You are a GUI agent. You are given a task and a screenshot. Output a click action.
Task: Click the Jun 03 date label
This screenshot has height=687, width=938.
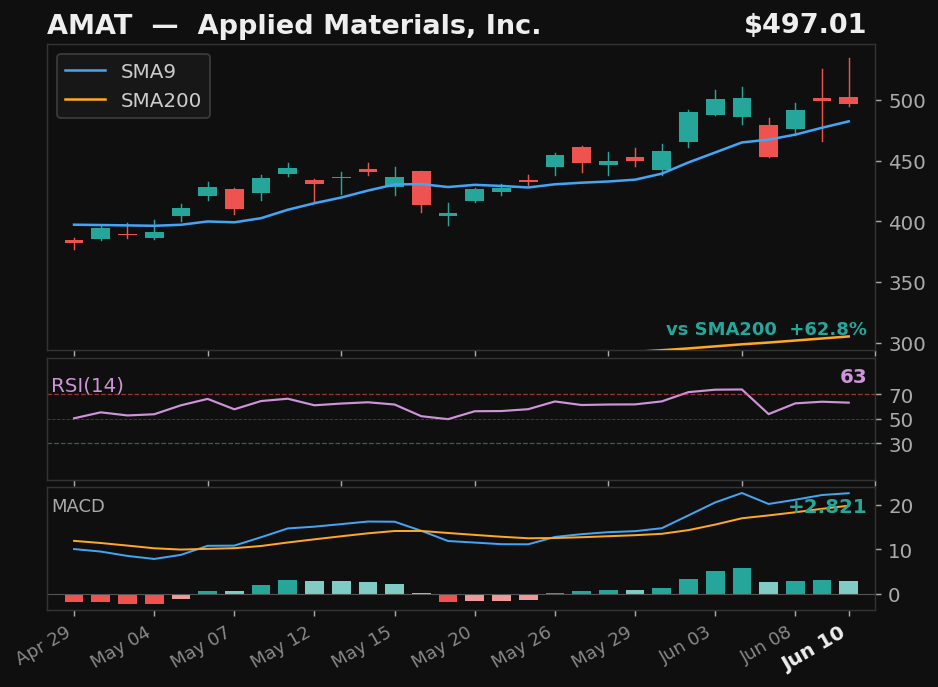686,645
